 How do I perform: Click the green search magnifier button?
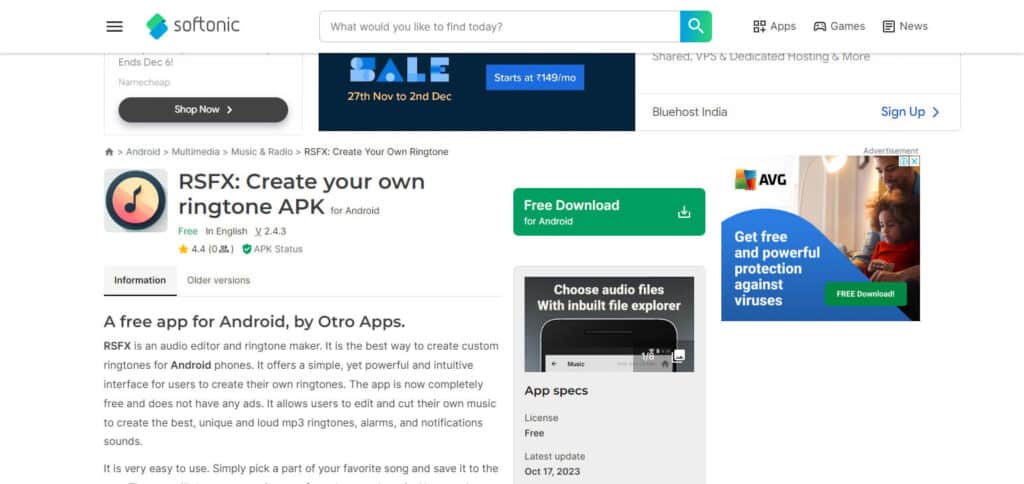point(696,26)
